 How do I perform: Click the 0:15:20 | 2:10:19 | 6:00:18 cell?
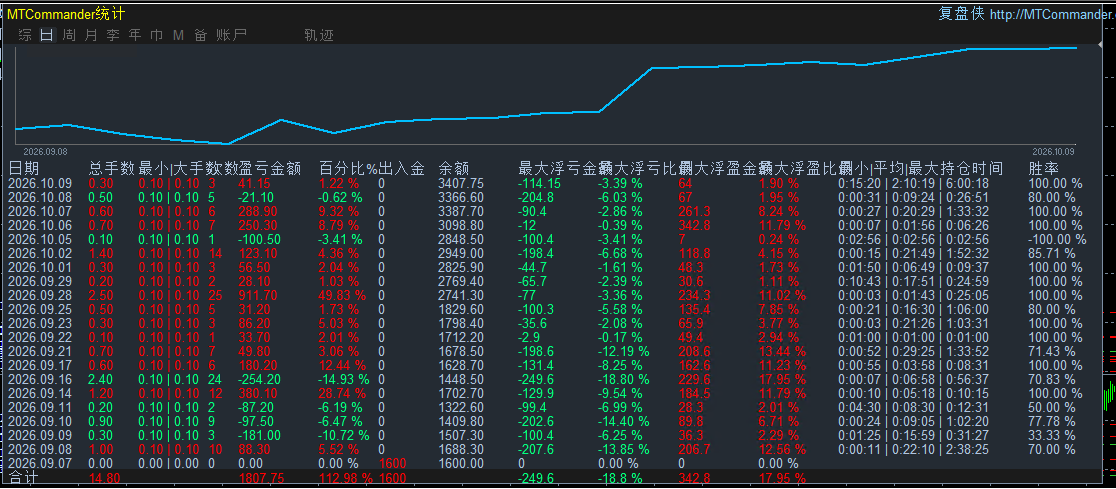coord(914,184)
